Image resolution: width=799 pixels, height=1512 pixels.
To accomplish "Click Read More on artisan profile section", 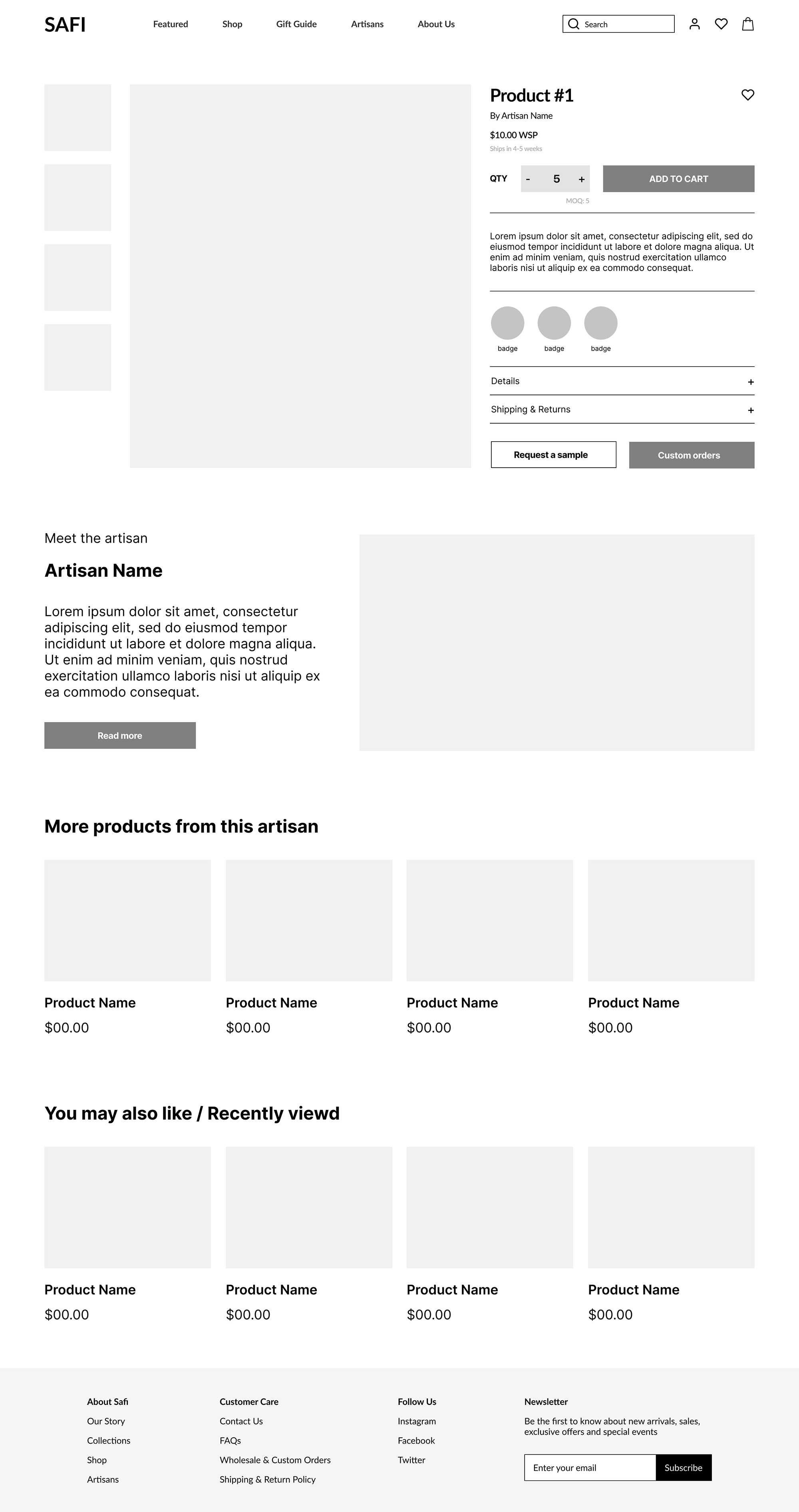I will [119, 736].
